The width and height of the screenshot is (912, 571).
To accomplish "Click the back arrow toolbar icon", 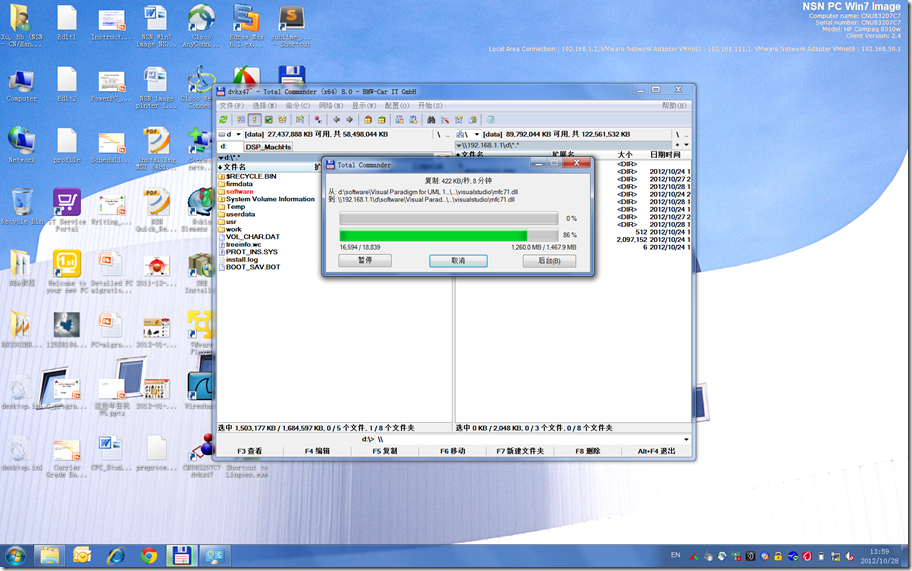I will click(x=336, y=120).
